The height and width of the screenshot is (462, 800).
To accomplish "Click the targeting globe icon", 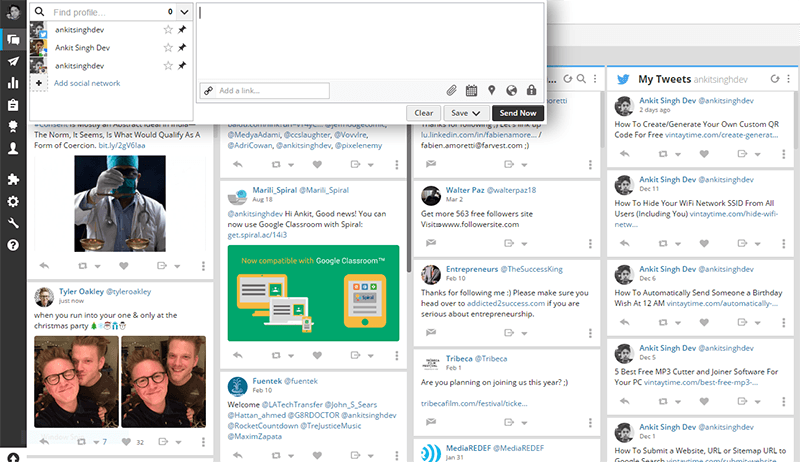I will [511, 90].
